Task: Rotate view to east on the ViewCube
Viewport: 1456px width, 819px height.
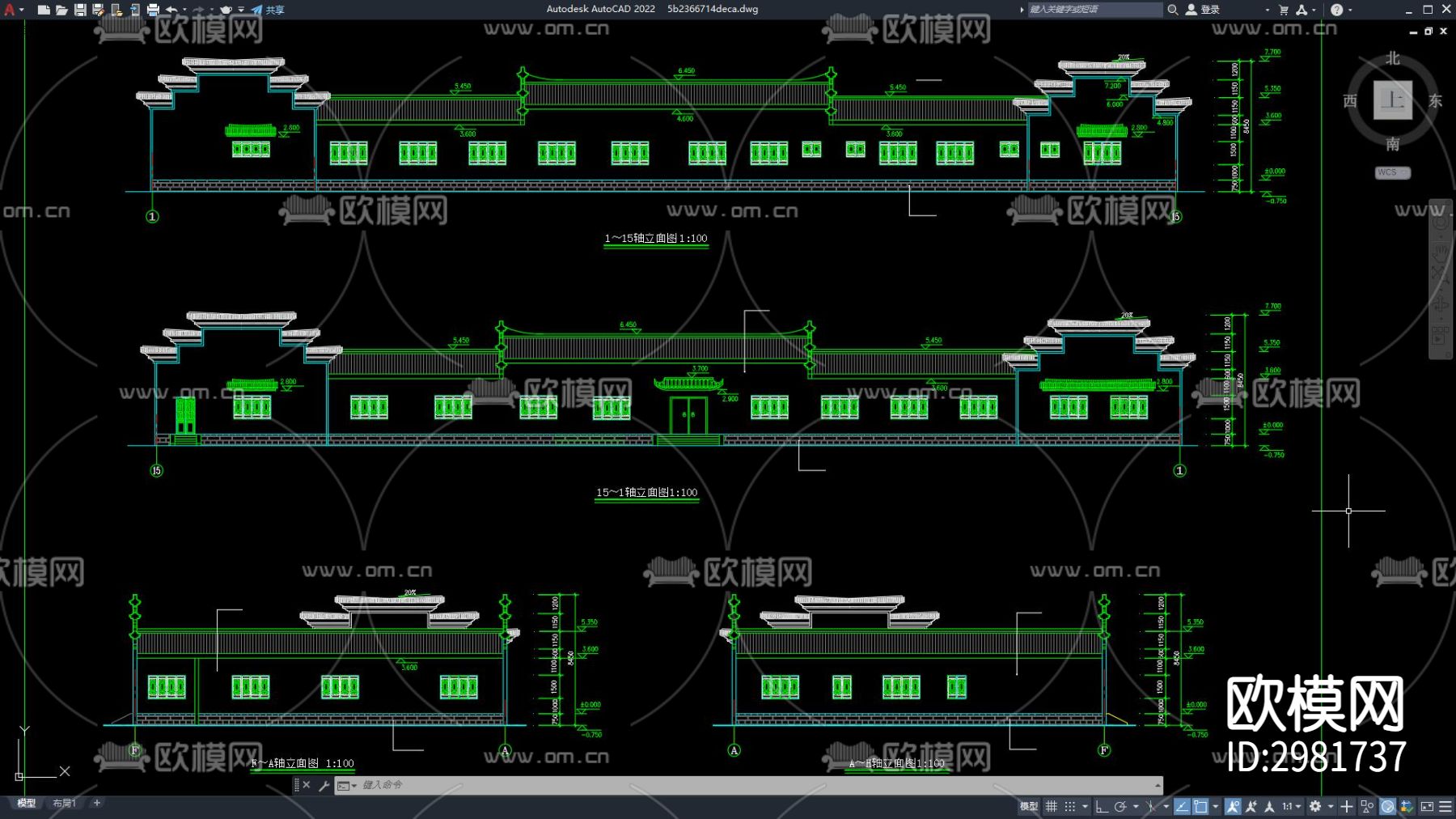Action: tap(1436, 100)
